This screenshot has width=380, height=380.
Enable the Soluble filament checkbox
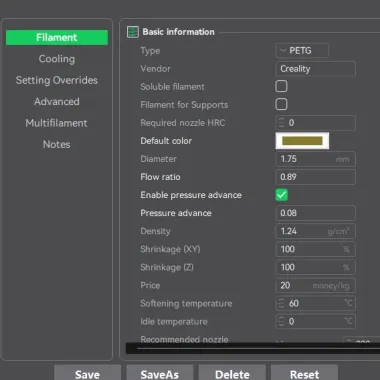click(281, 86)
